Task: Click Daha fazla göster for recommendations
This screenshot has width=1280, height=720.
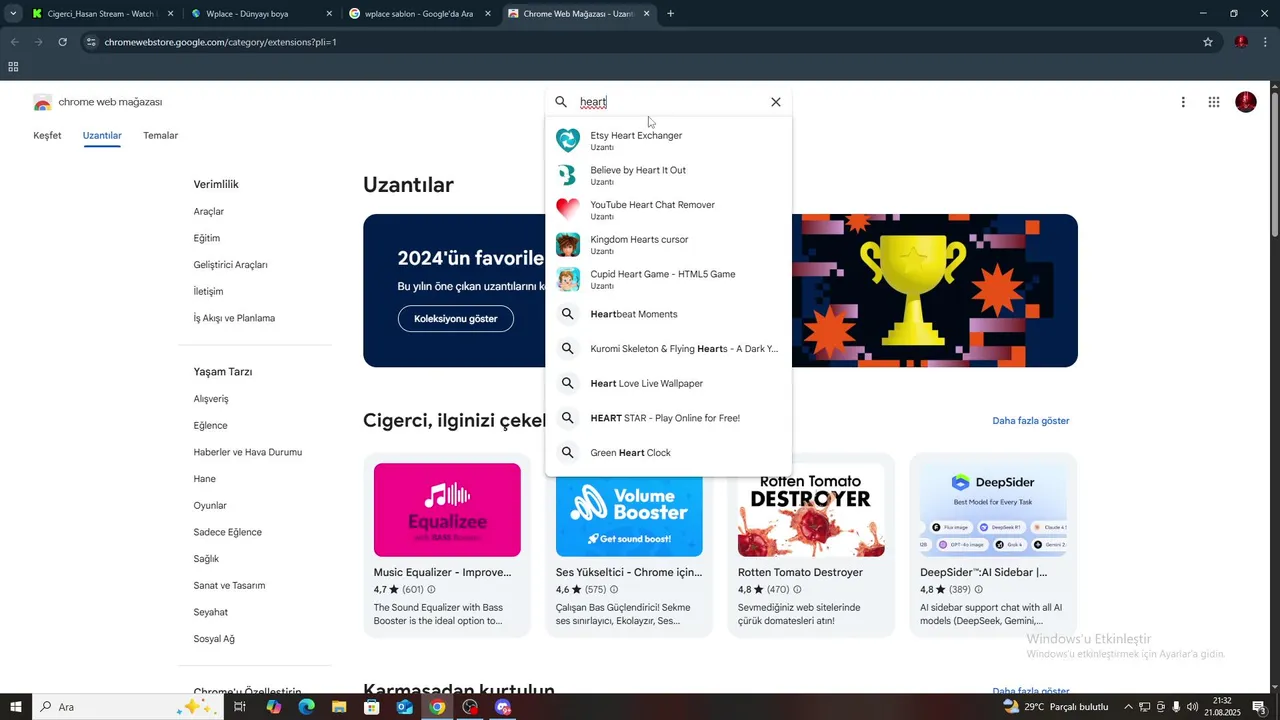Action: [x=1031, y=421]
